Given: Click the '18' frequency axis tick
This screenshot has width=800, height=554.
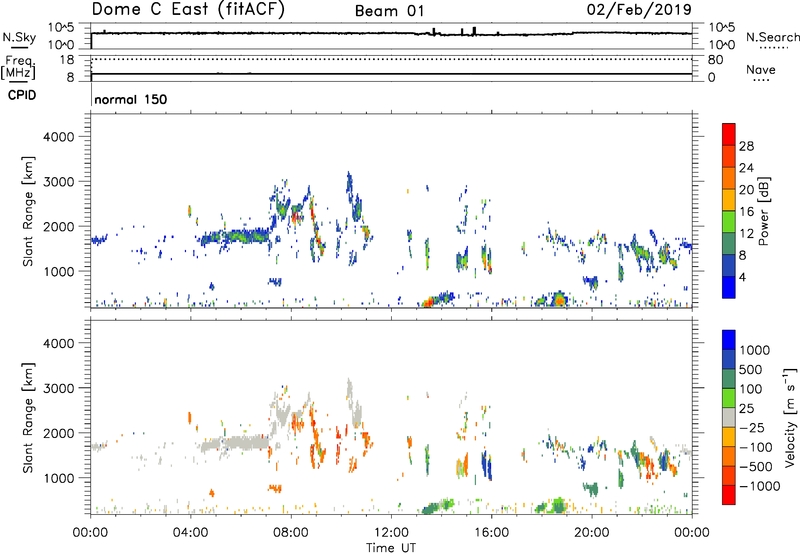Looking at the screenshot, I should [x=67, y=60].
